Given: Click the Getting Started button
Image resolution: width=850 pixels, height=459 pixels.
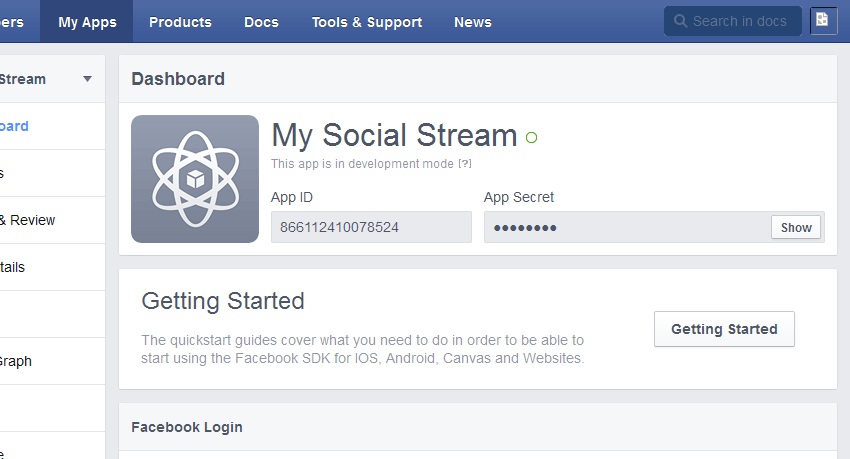Looking at the screenshot, I should point(724,329).
